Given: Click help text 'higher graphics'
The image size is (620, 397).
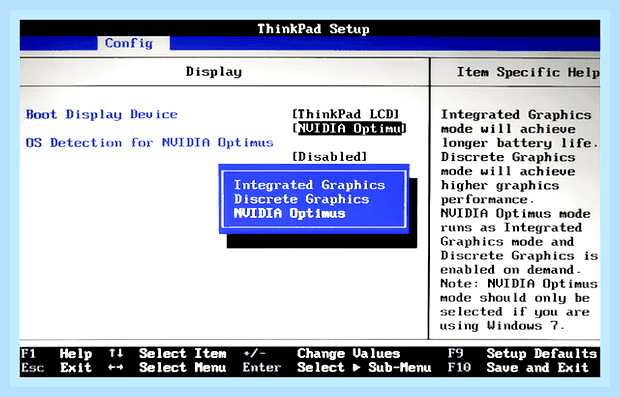Looking at the screenshot, I should 500,185.
